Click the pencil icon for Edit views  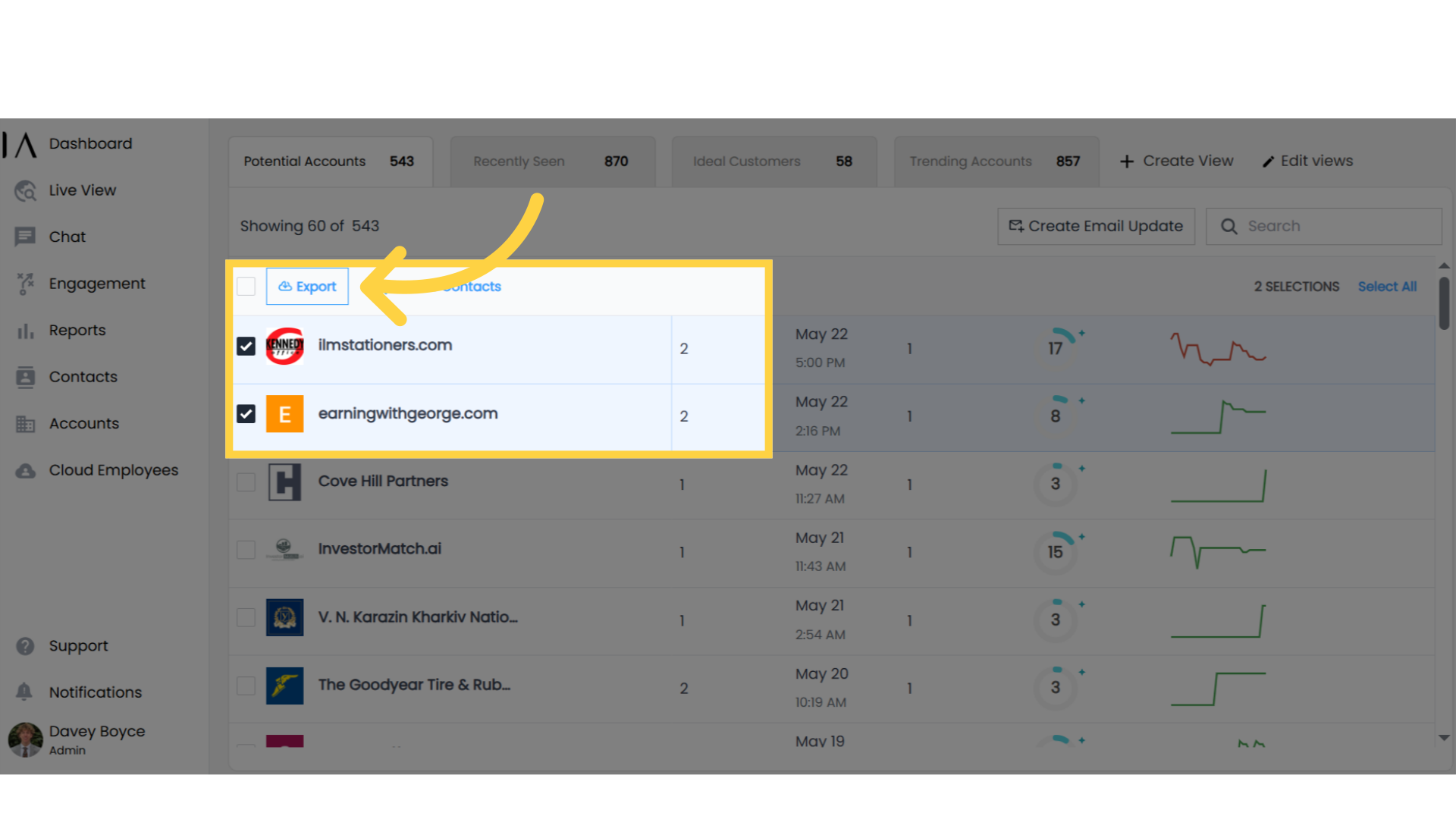(x=1268, y=162)
